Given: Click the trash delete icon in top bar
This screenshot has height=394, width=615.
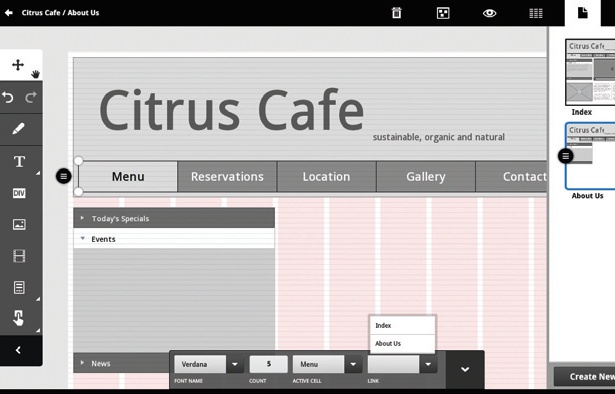Looking at the screenshot, I should (397, 13).
